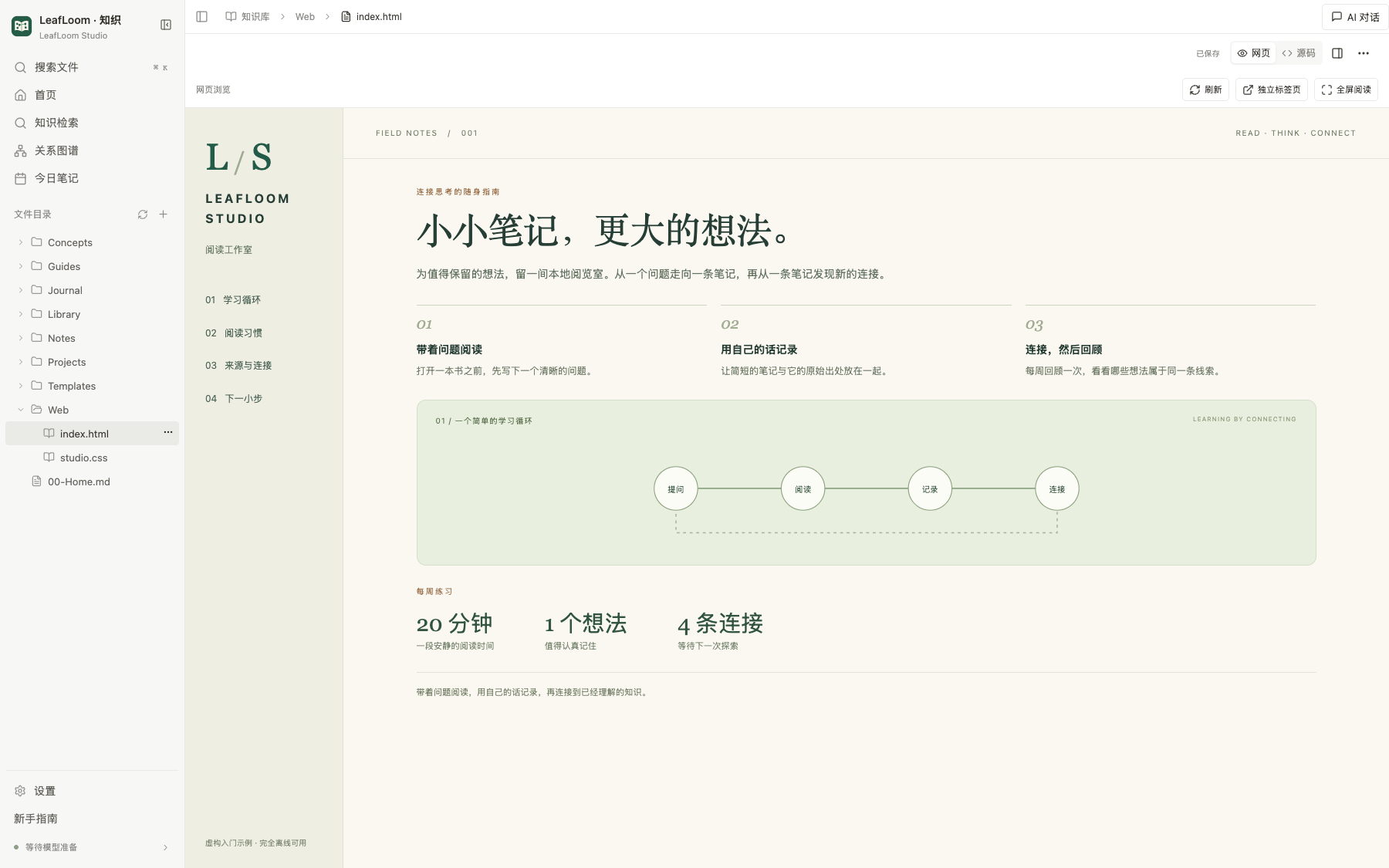The image size is (1389, 868).
Task: Click the 刷新 refresh button
Action: pos(1205,90)
